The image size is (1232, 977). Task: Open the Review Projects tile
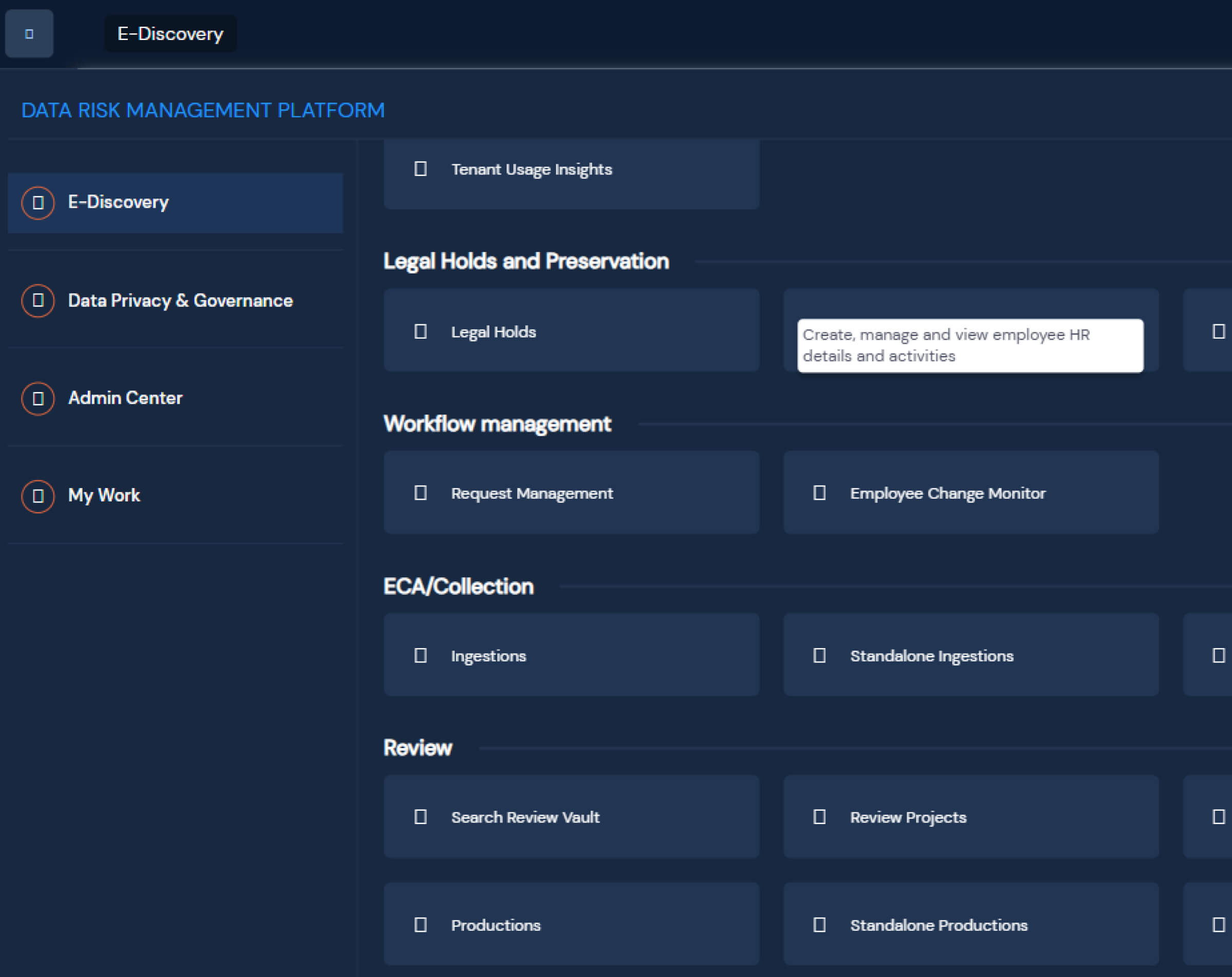tap(970, 816)
